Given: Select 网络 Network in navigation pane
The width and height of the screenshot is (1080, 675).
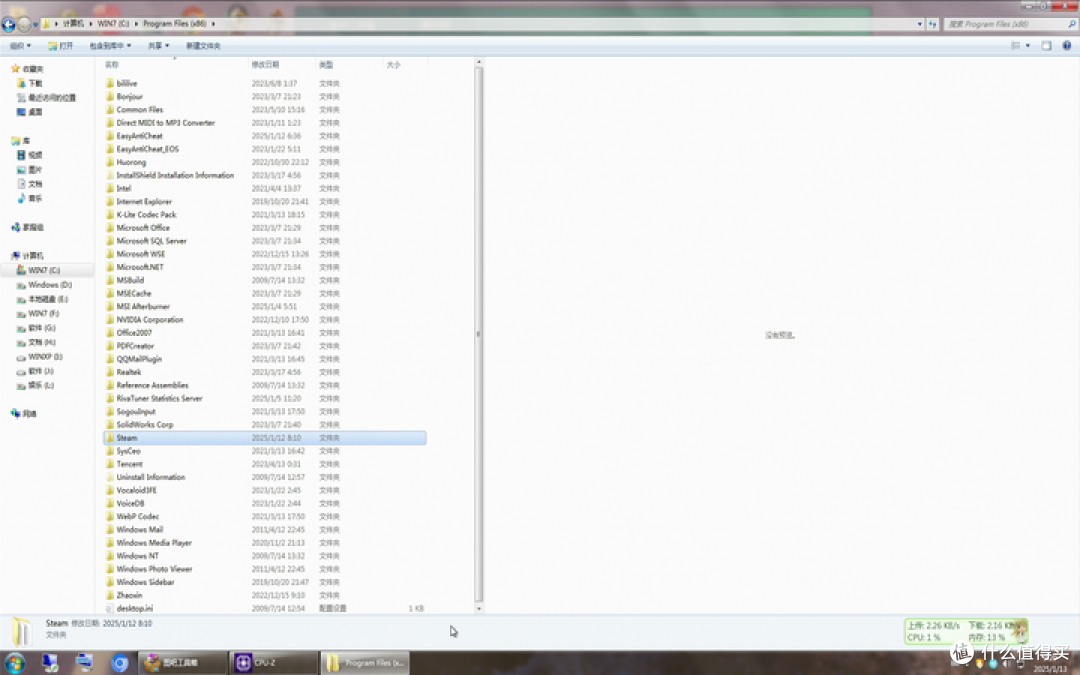Looking at the screenshot, I should pyautogui.click(x=24, y=414).
